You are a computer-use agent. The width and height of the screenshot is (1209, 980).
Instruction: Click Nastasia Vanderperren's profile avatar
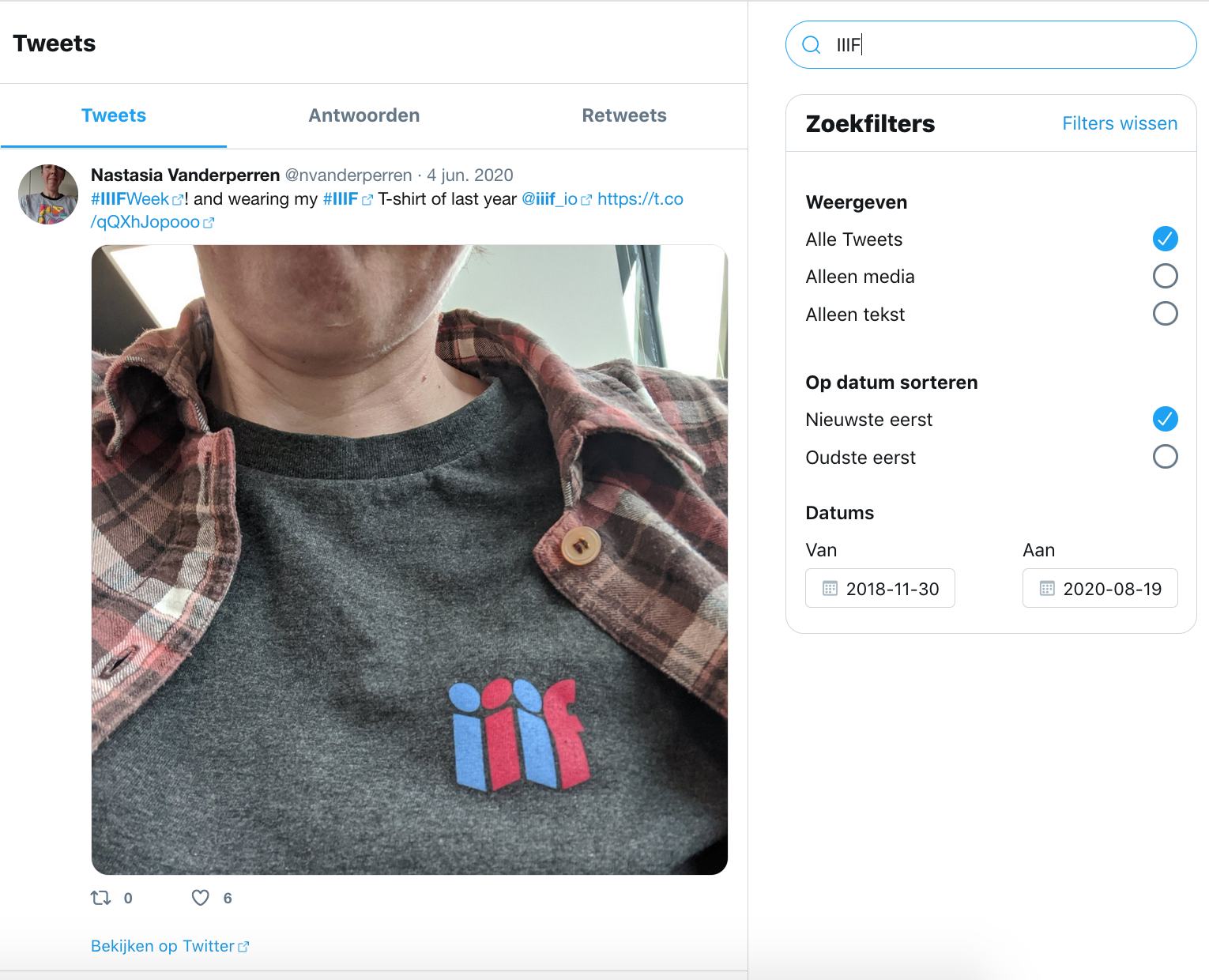[48, 194]
